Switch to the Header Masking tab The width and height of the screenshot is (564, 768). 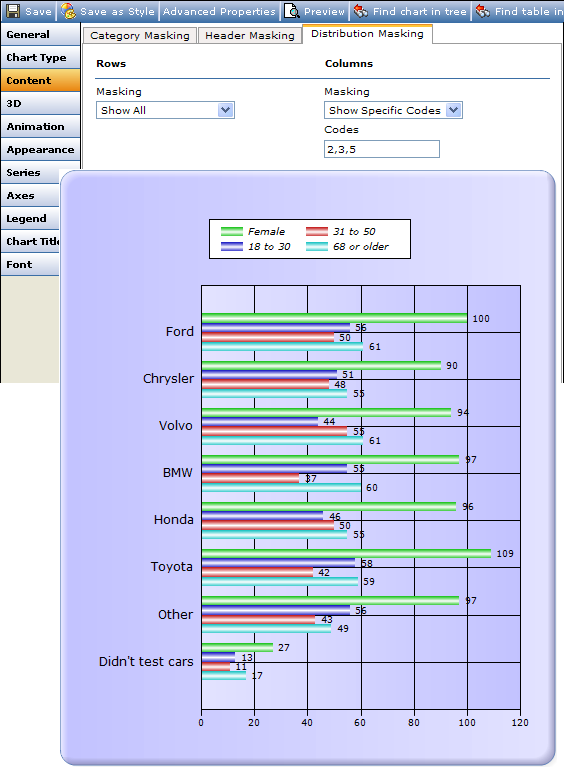(x=250, y=35)
